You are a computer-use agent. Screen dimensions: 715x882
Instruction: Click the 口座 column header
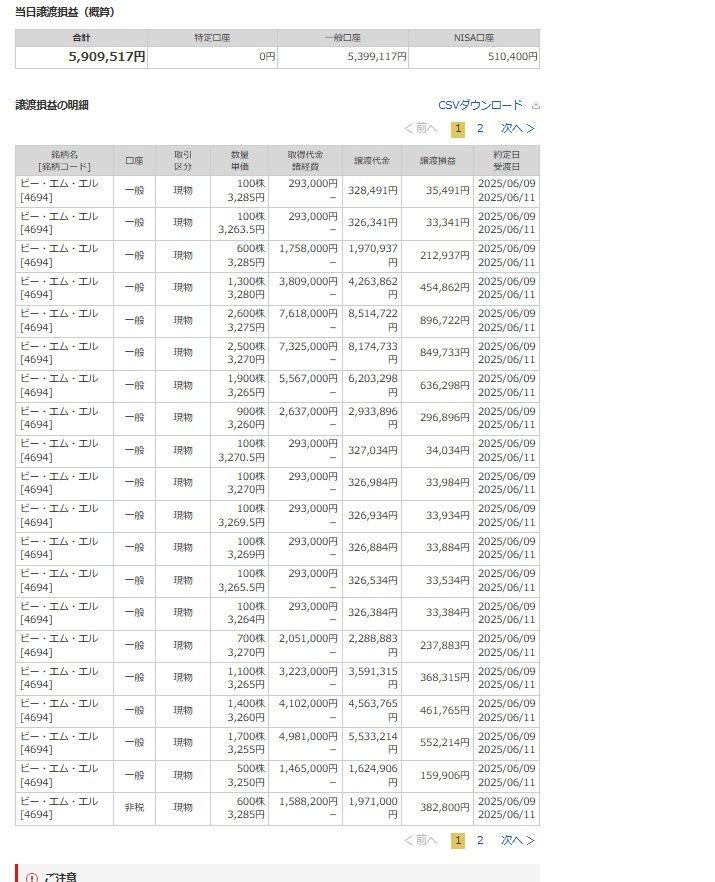pos(134,160)
